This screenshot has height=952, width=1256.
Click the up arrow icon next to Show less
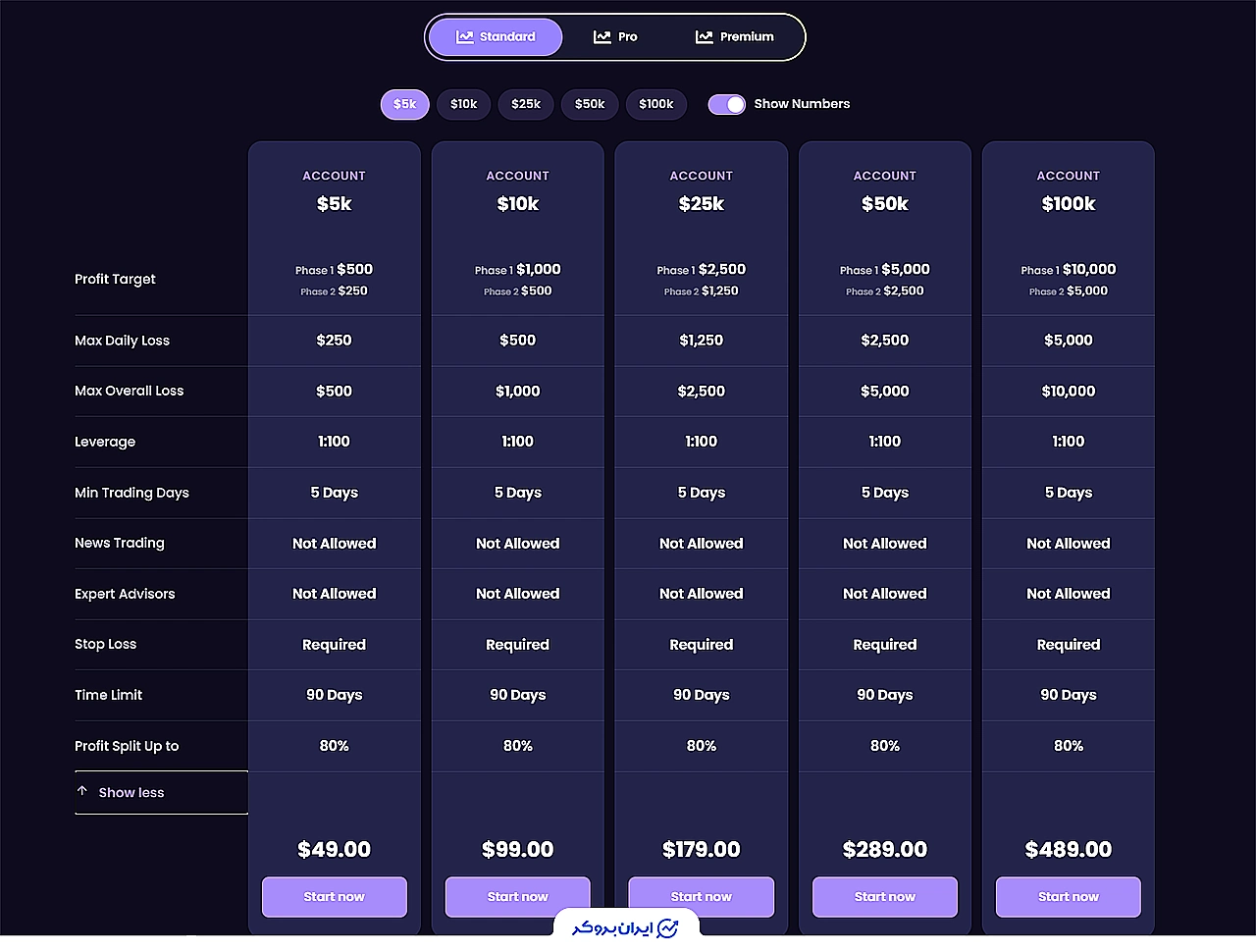[82, 791]
